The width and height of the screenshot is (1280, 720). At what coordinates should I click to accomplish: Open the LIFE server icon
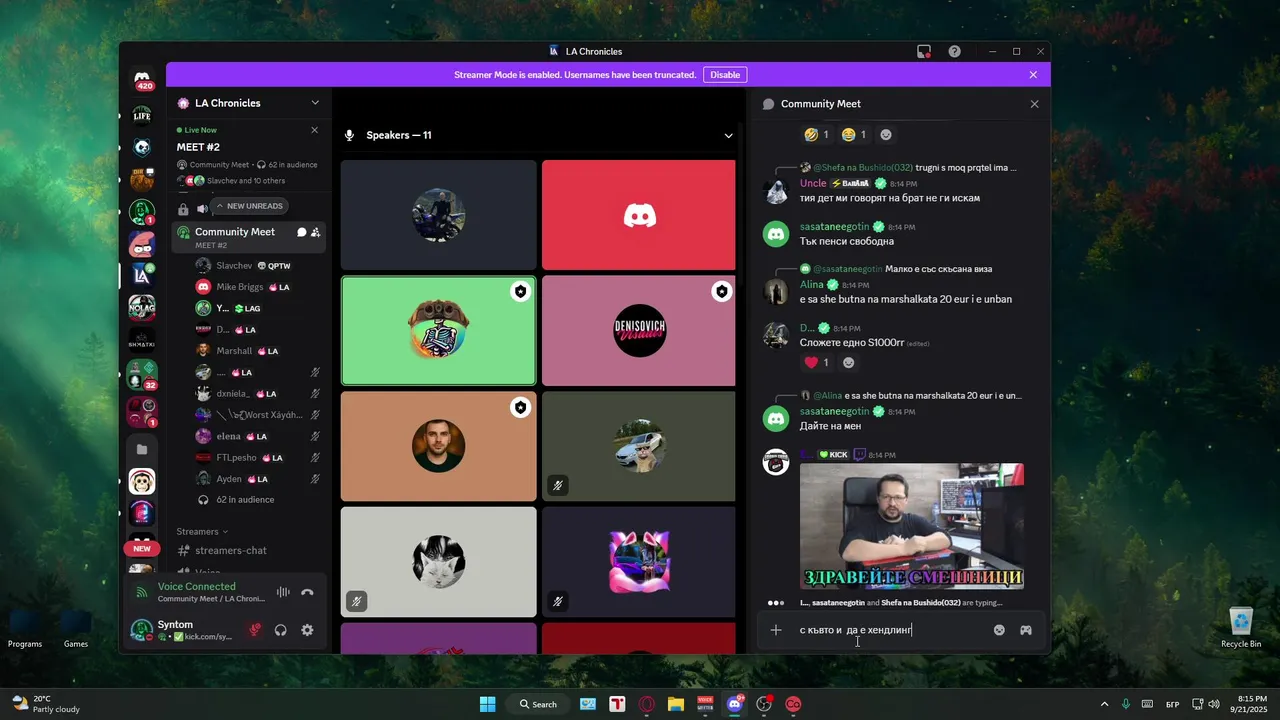(142, 114)
